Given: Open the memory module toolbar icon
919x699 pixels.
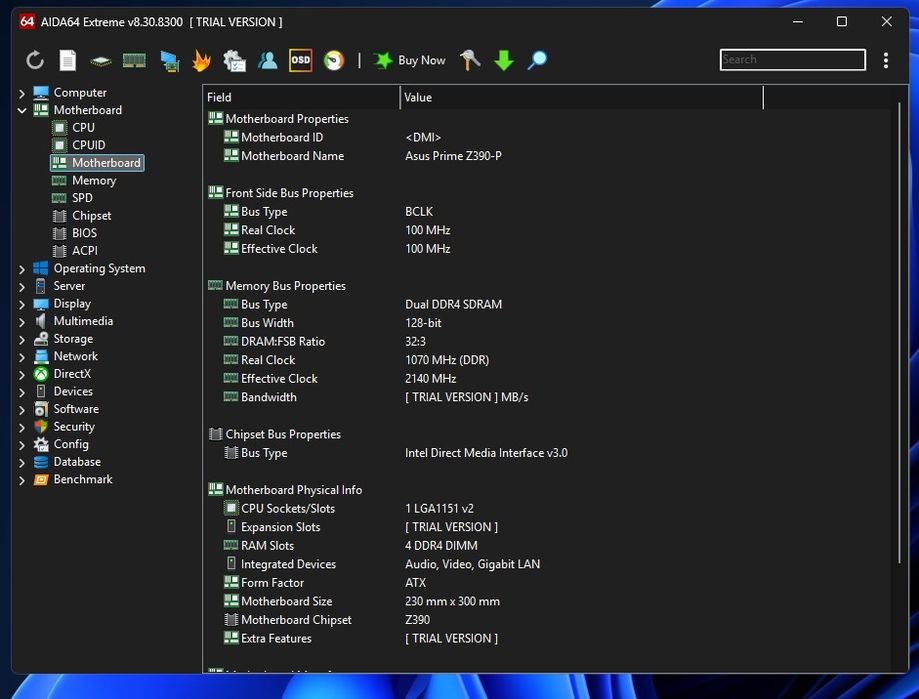Looking at the screenshot, I should coord(134,60).
